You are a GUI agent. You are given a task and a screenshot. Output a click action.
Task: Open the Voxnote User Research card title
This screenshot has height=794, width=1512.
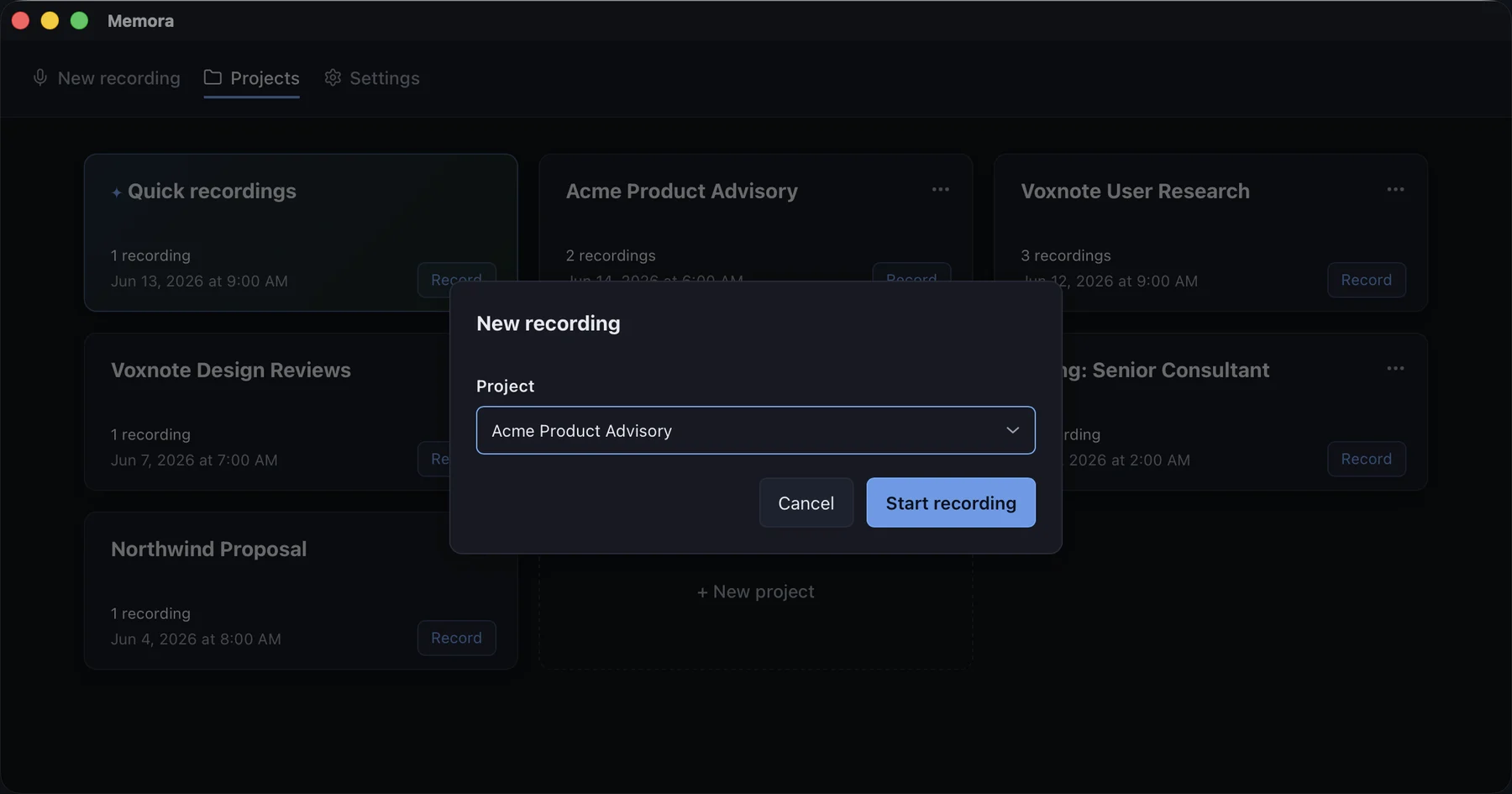pyautogui.click(x=1135, y=192)
